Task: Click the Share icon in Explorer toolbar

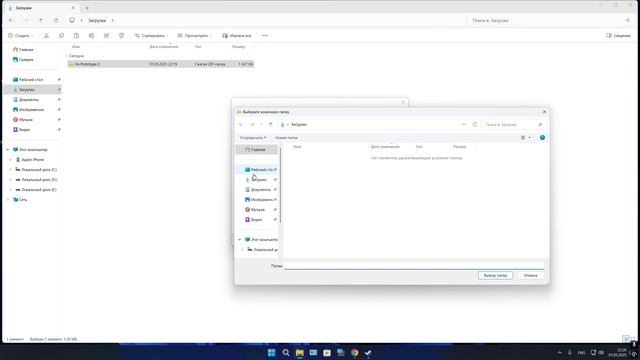Action: click(x=107, y=36)
